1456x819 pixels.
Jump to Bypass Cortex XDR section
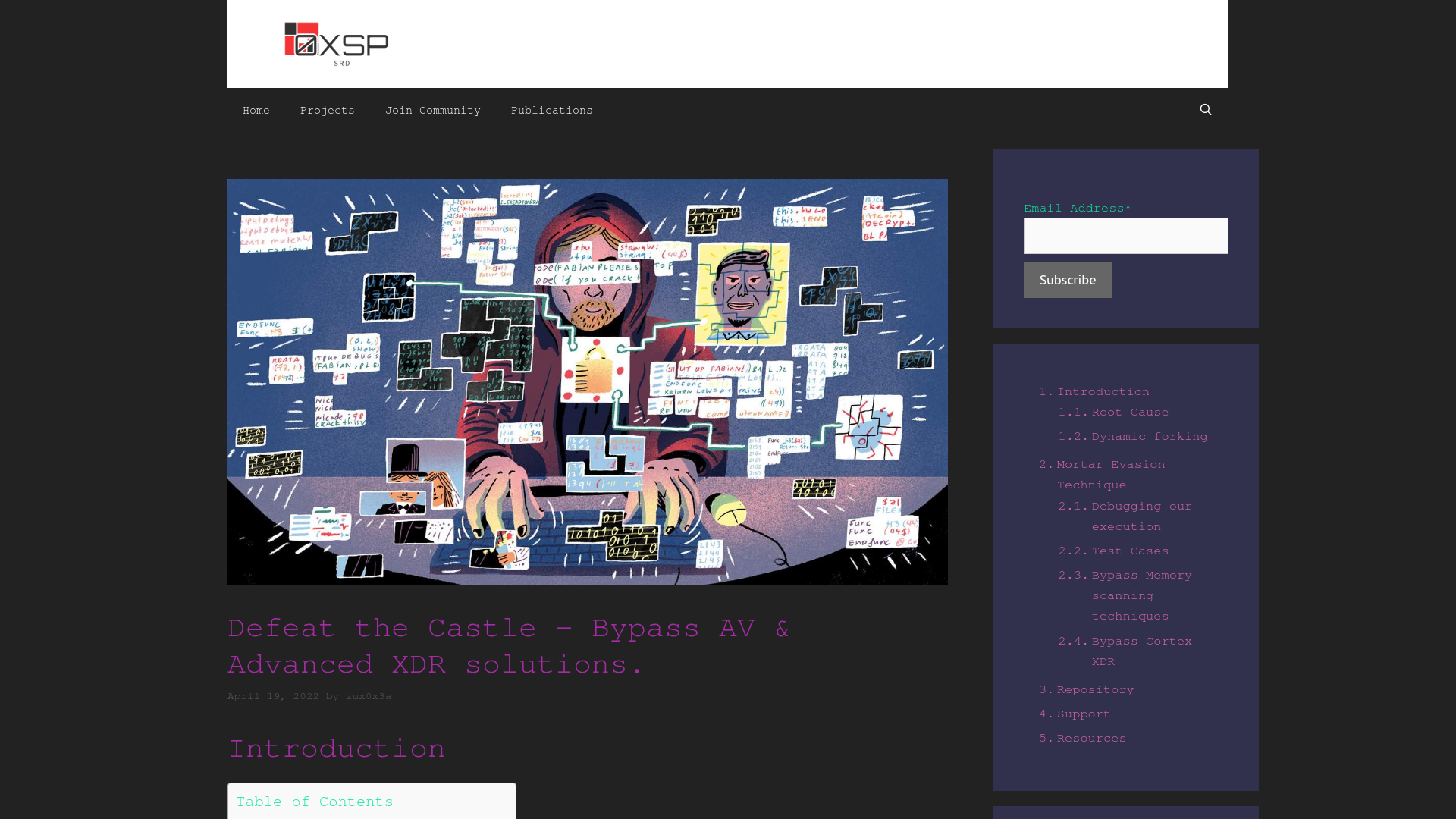(x=1142, y=651)
